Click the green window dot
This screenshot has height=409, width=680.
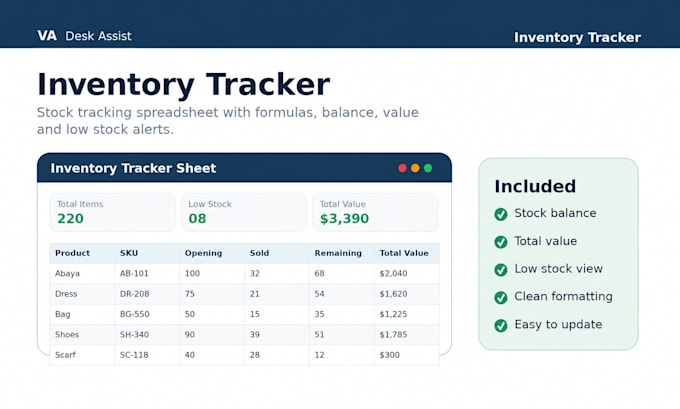click(428, 168)
